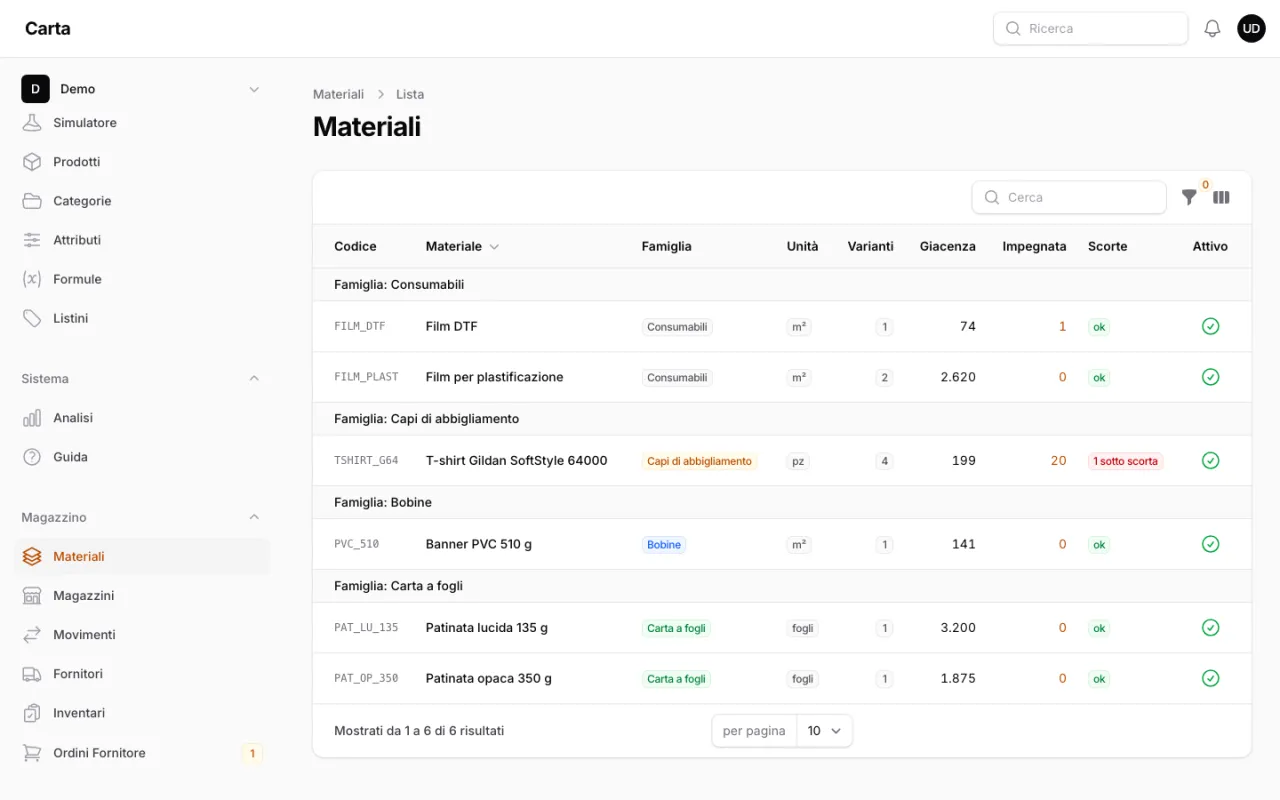
Task: Toggle active checkmark for Film per plastificazione
Action: pos(1210,377)
